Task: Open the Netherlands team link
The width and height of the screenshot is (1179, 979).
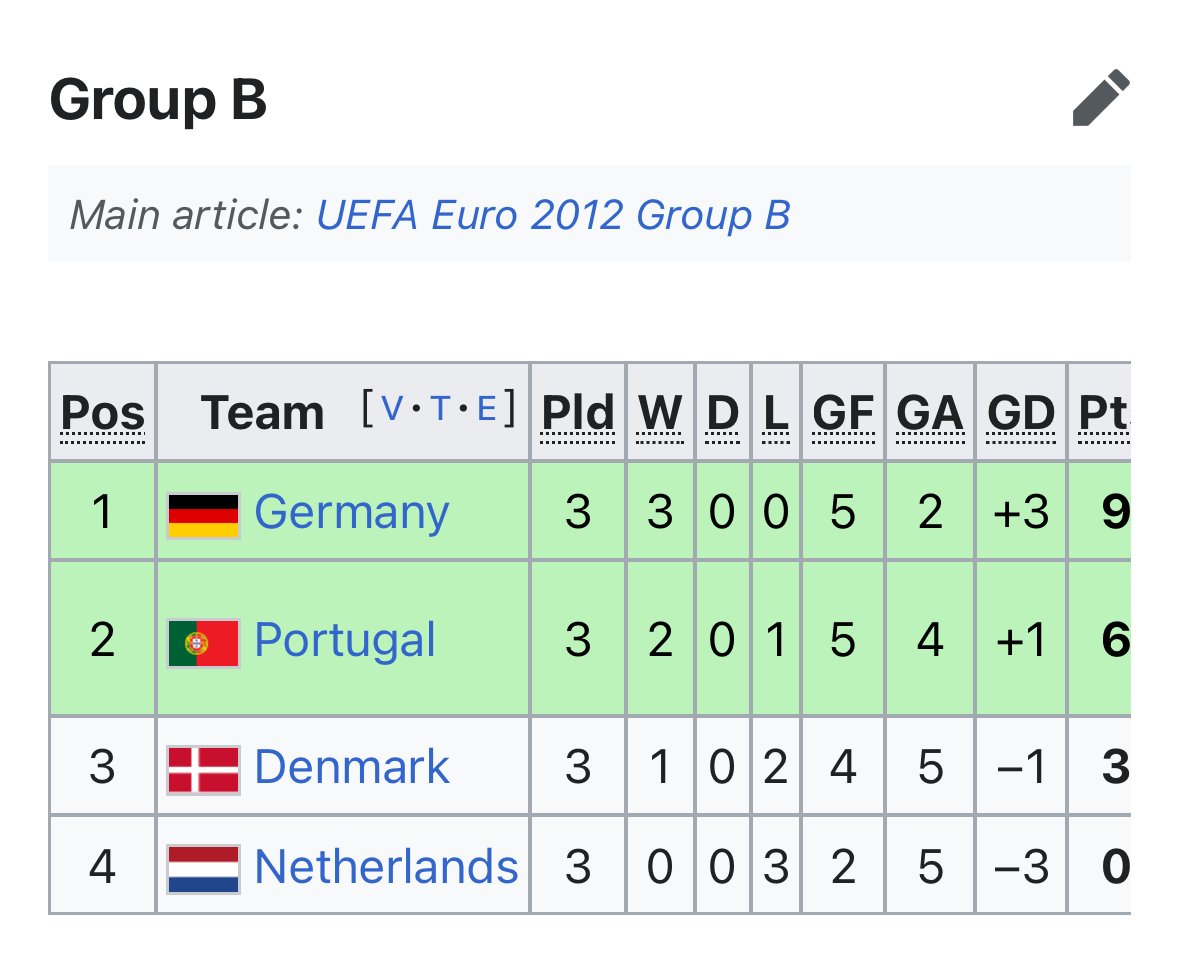Action: click(386, 867)
